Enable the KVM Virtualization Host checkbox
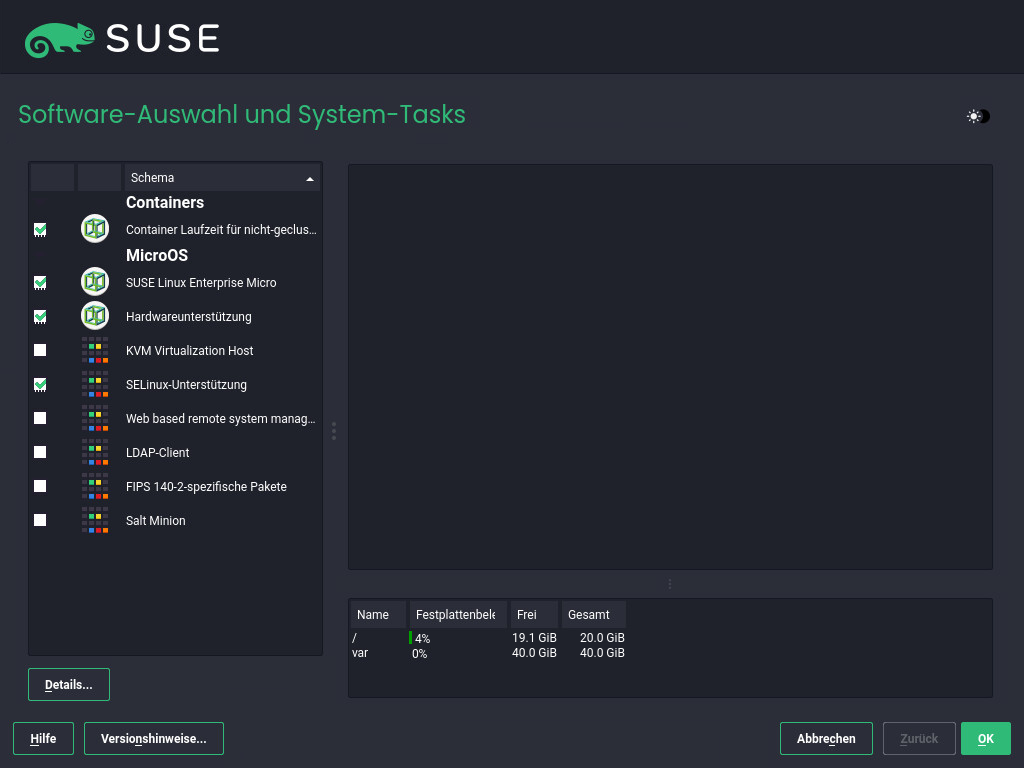The height and width of the screenshot is (768, 1024). (40, 350)
